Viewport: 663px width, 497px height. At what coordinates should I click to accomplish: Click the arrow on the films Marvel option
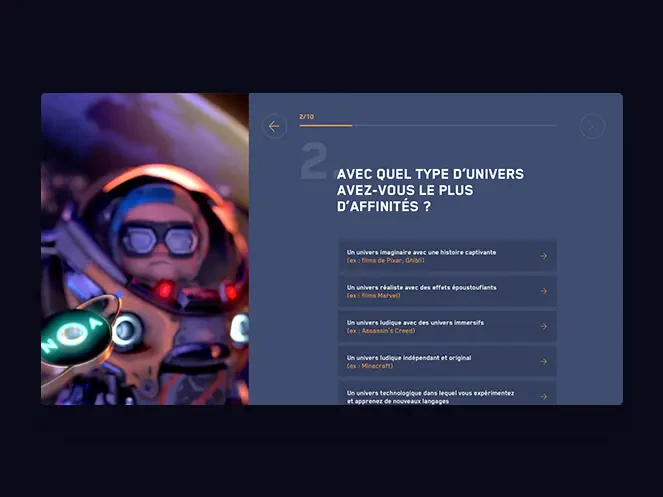(x=543, y=291)
